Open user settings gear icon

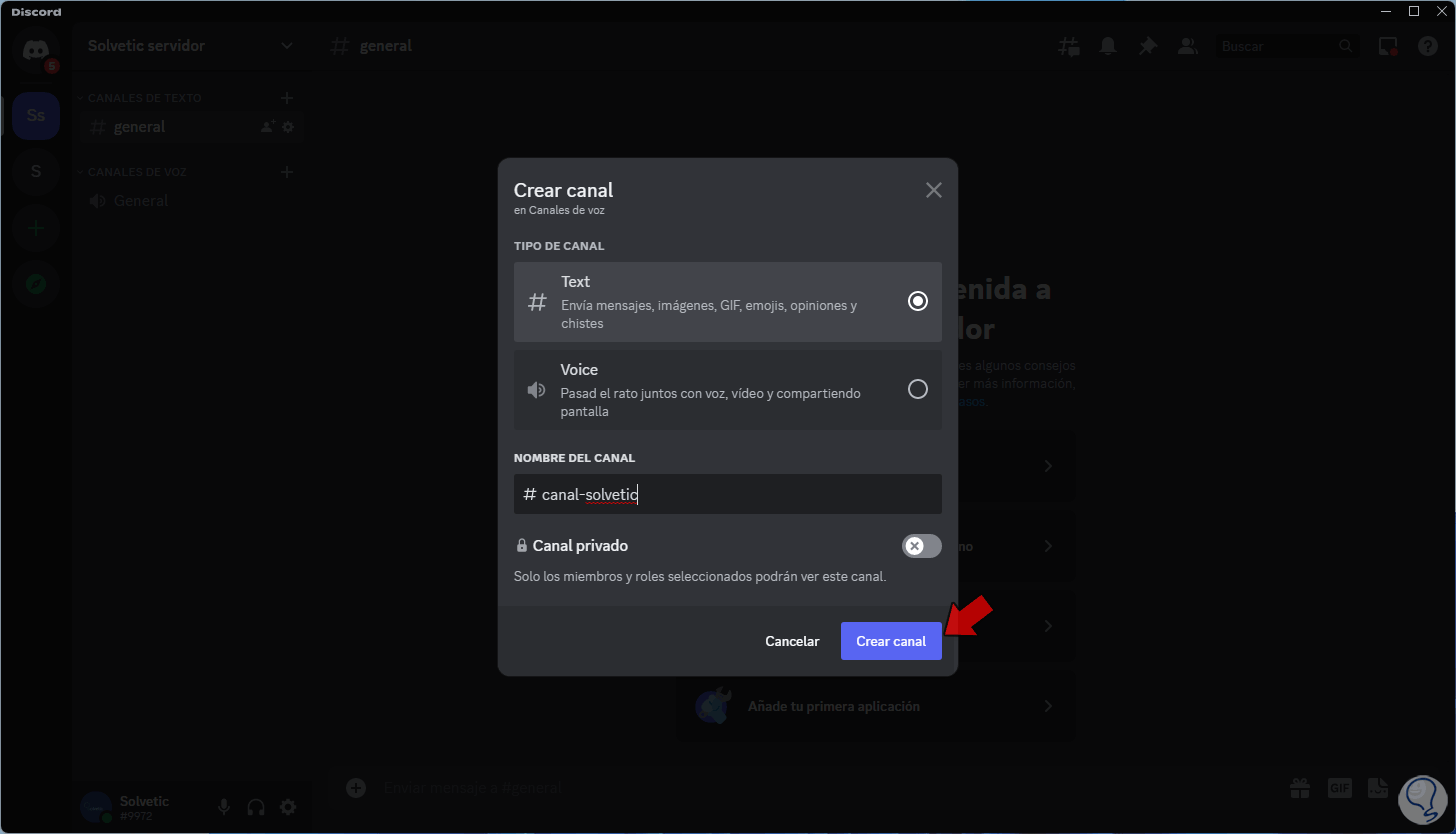[288, 807]
